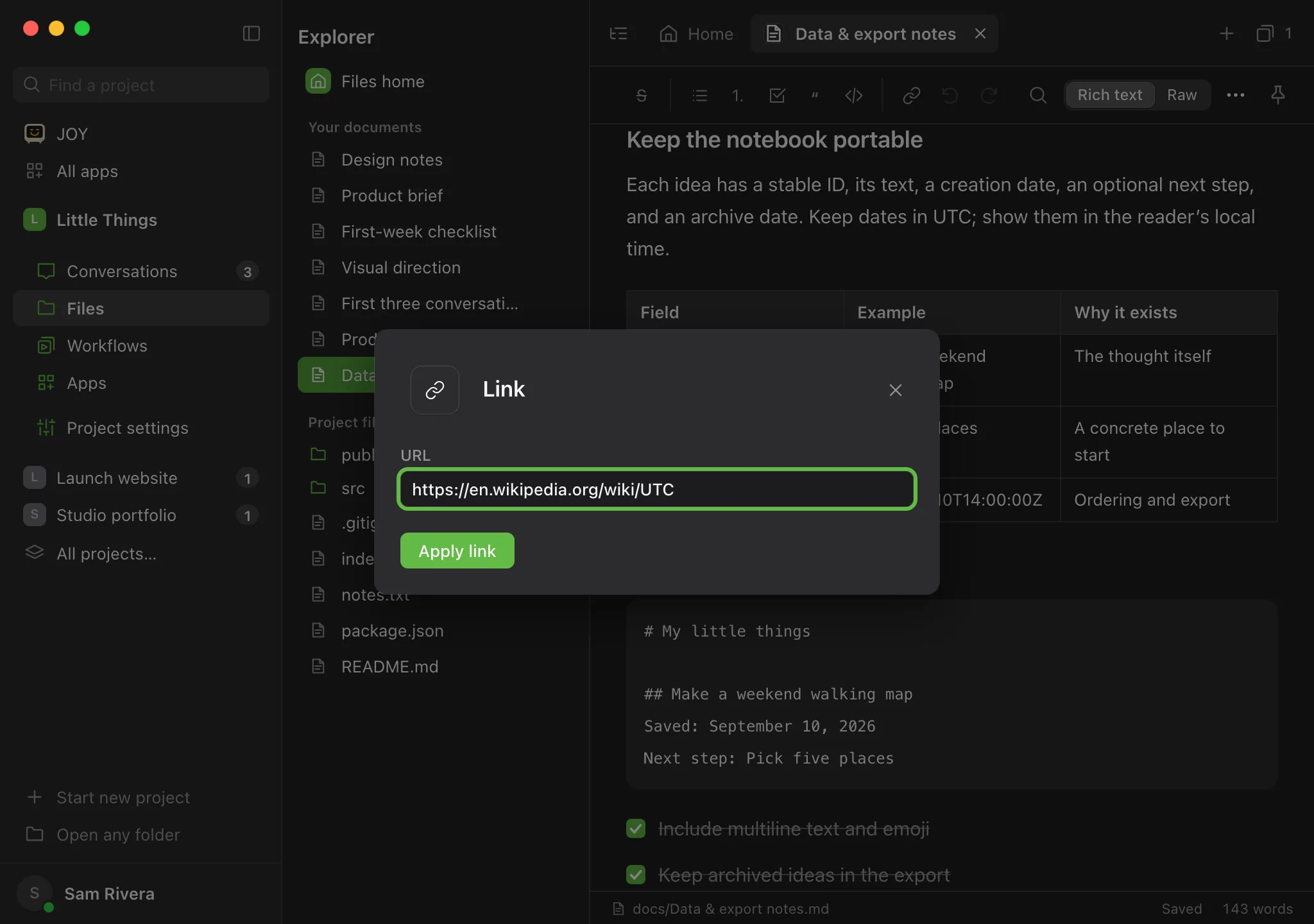Open Apps under Little Things
The width and height of the screenshot is (1314, 924).
[x=141, y=383]
